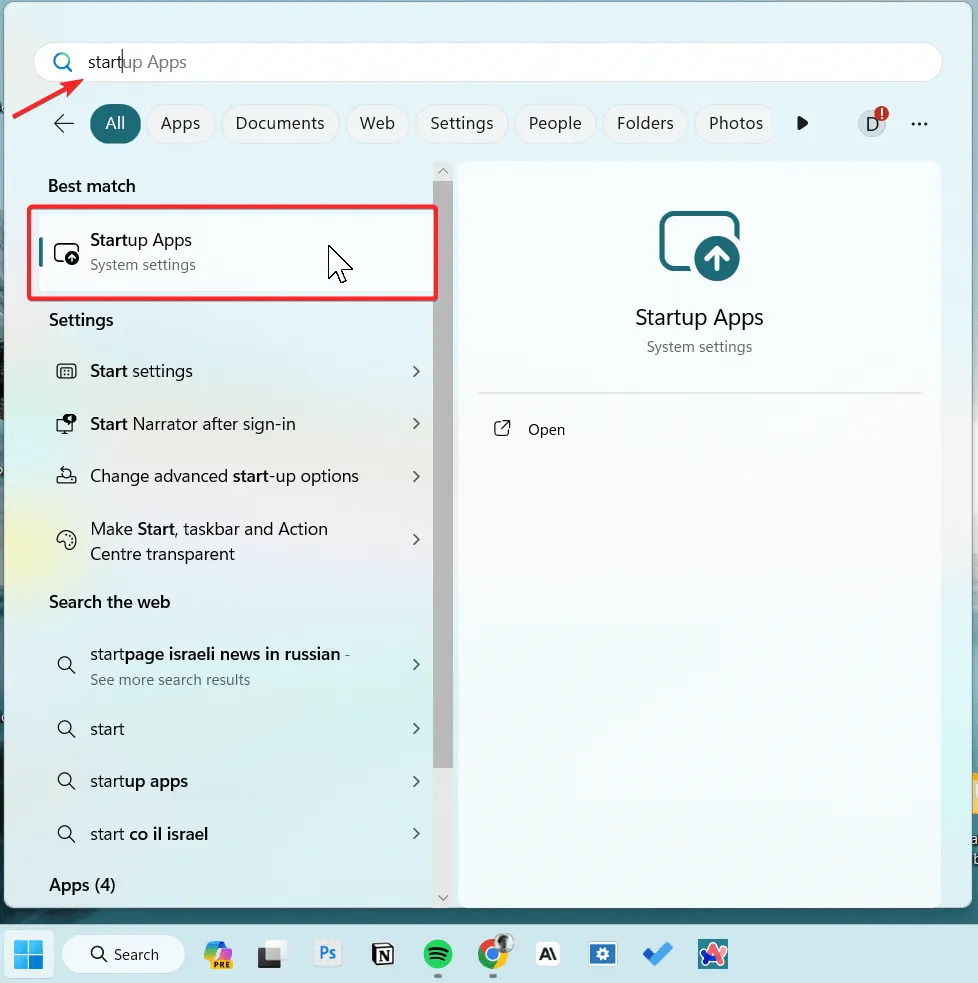Select the Documents filter tab
978x983 pixels.
280,124
